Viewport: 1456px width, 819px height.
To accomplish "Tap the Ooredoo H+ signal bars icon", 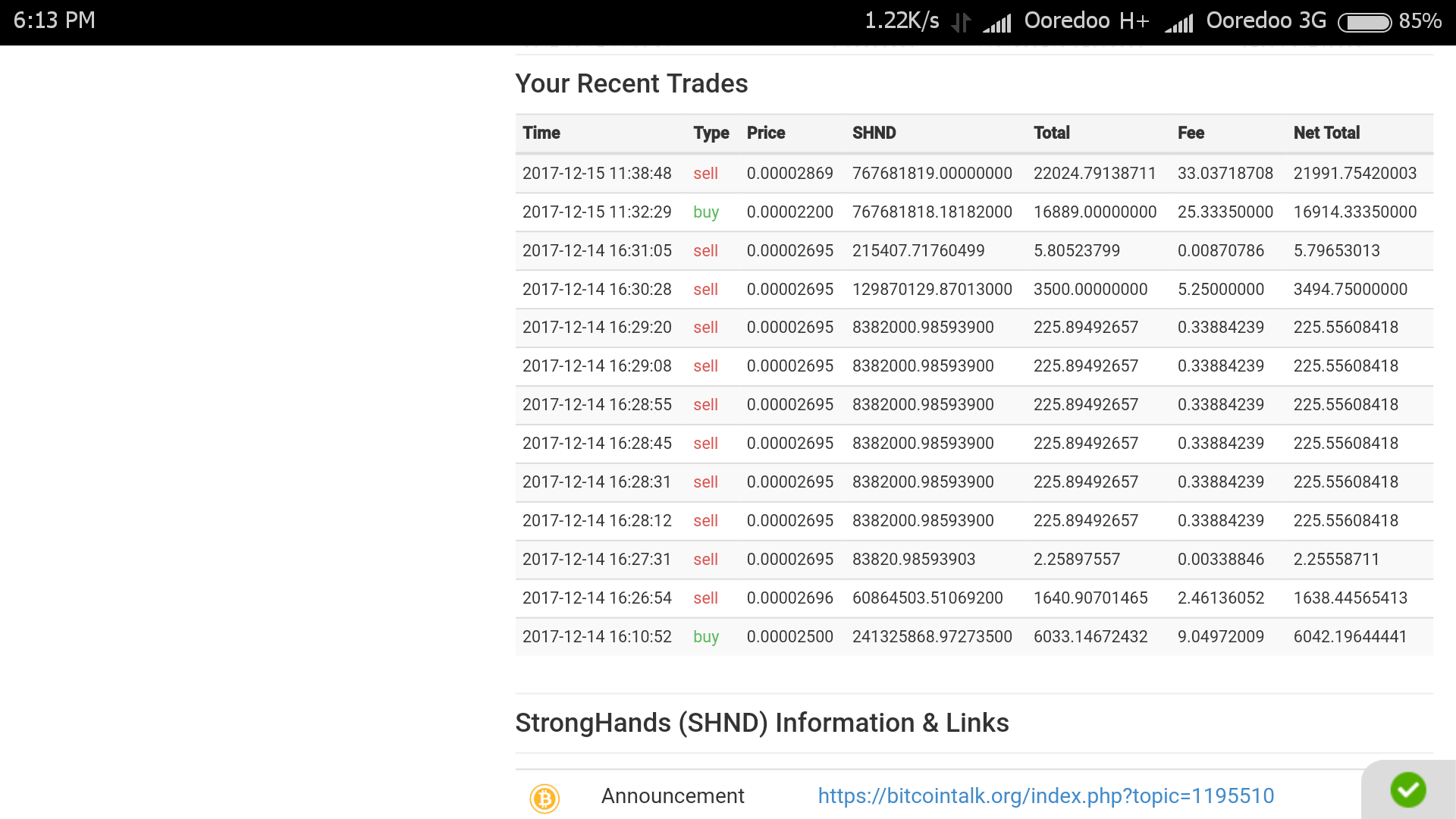I will [x=997, y=23].
